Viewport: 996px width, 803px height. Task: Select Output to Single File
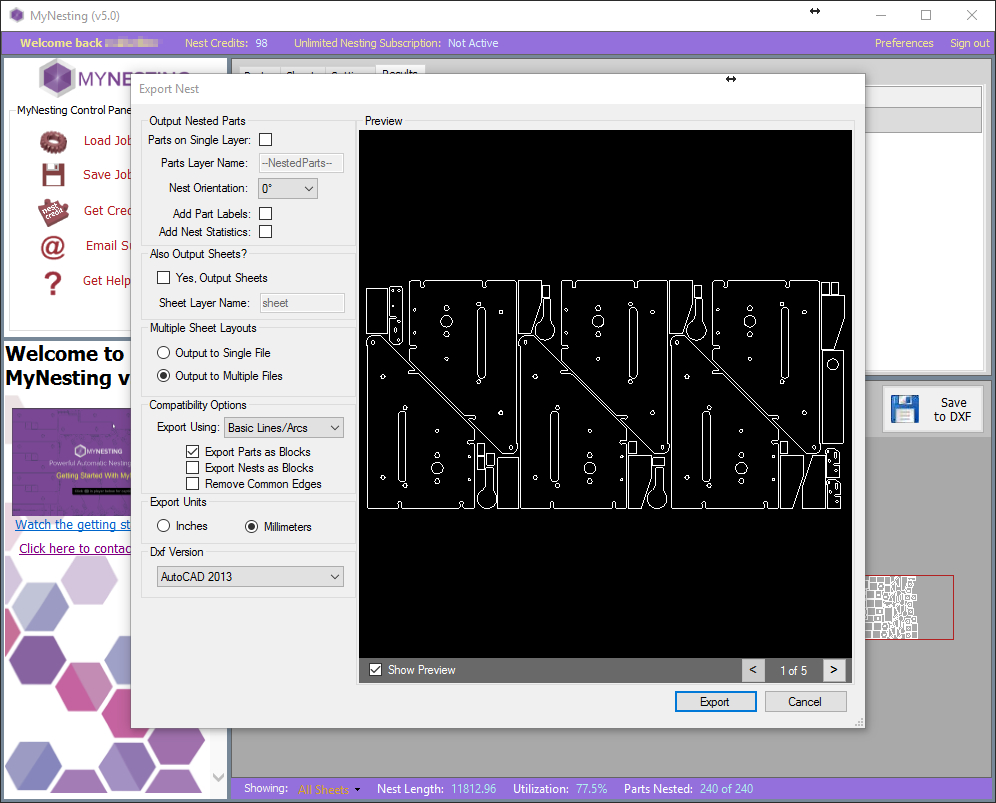163,352
